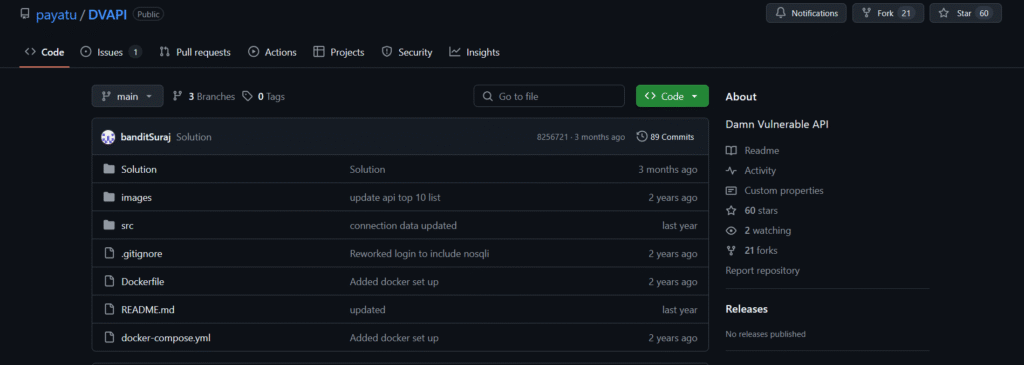
Task: View 2 watching link
Action: tap(767, 230)
